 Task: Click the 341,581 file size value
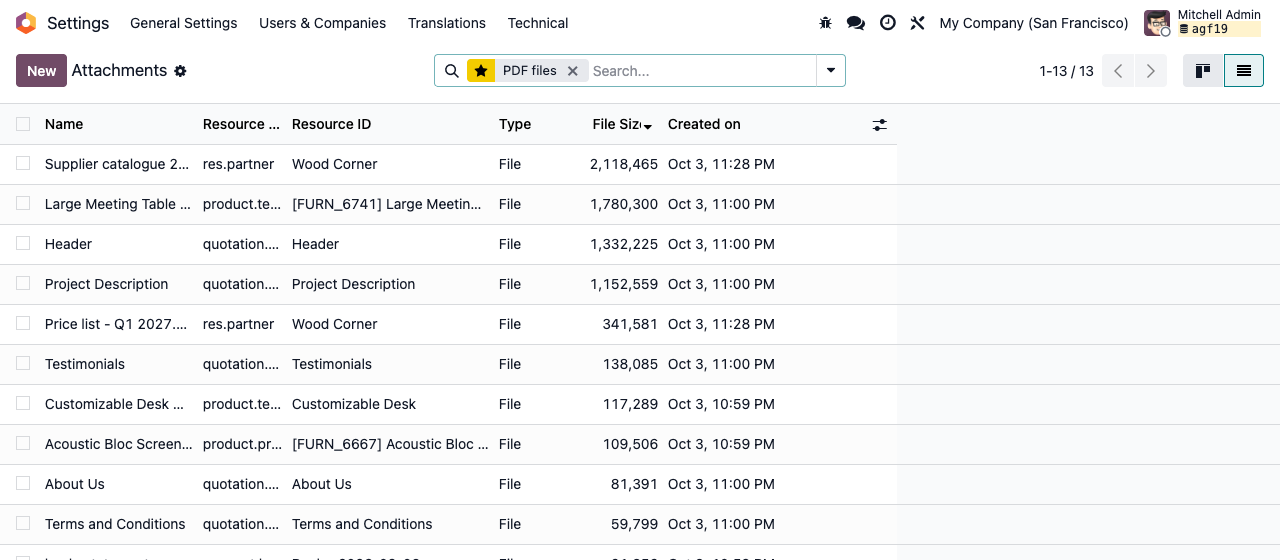pyautogui.click(x=630, y=324)
